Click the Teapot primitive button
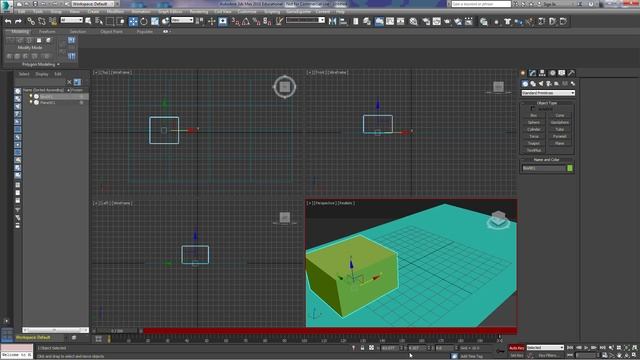This screenshot has height=360, width=640. click(533, 143)
